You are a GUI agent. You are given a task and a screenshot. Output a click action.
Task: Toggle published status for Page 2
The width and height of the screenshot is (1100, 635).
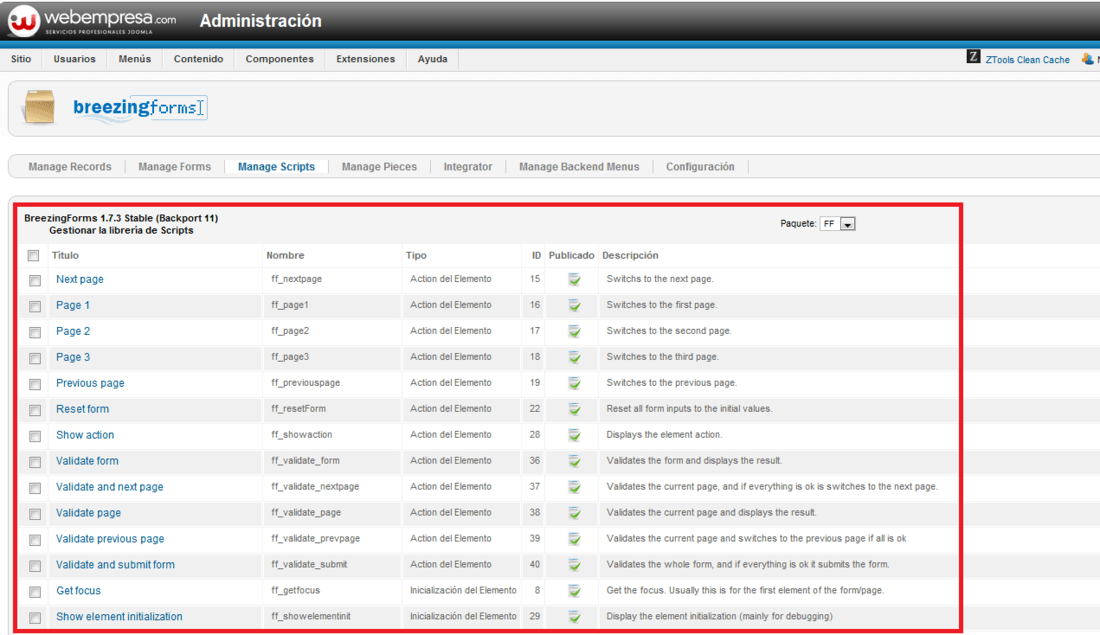click(x=575, y=331)
